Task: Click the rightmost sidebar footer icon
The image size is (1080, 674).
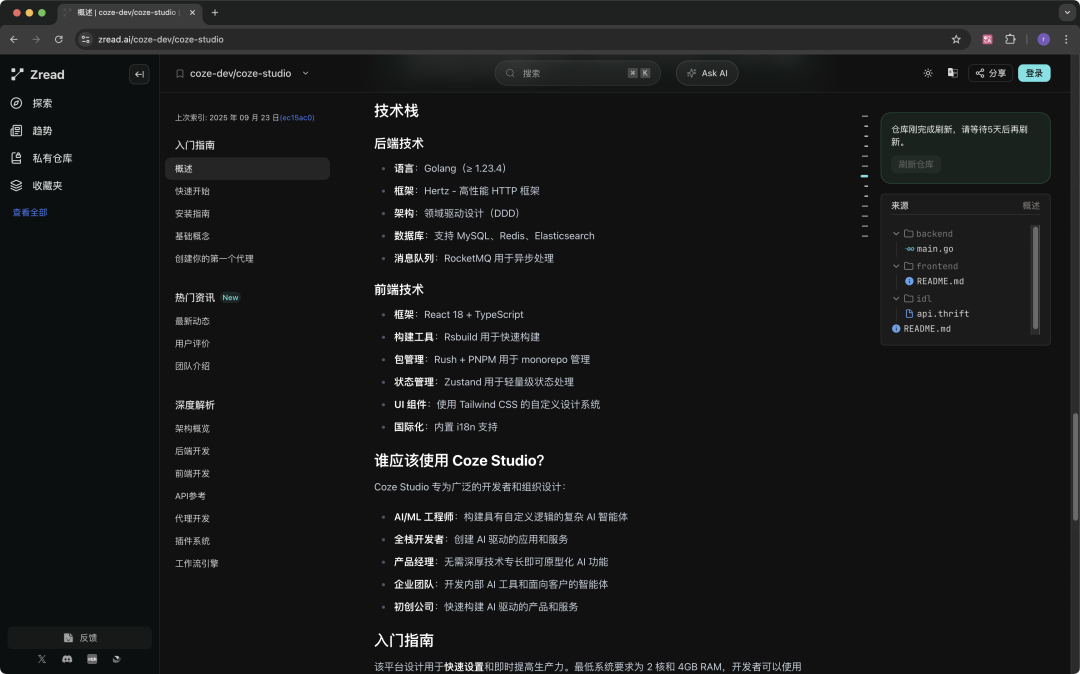Action: (x=116, y=659)
